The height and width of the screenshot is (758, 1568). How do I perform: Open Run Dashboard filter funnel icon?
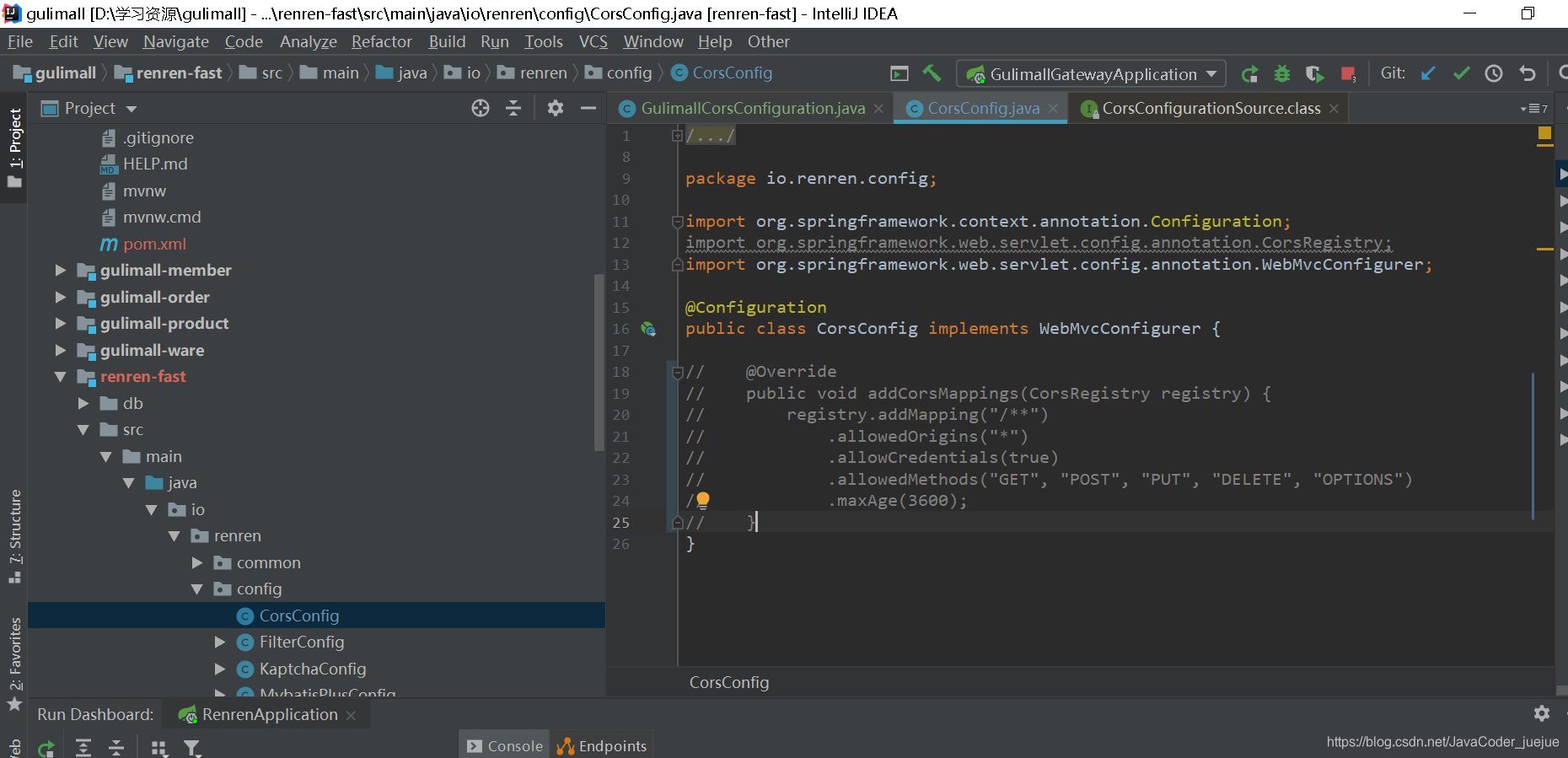click(192, 747)
